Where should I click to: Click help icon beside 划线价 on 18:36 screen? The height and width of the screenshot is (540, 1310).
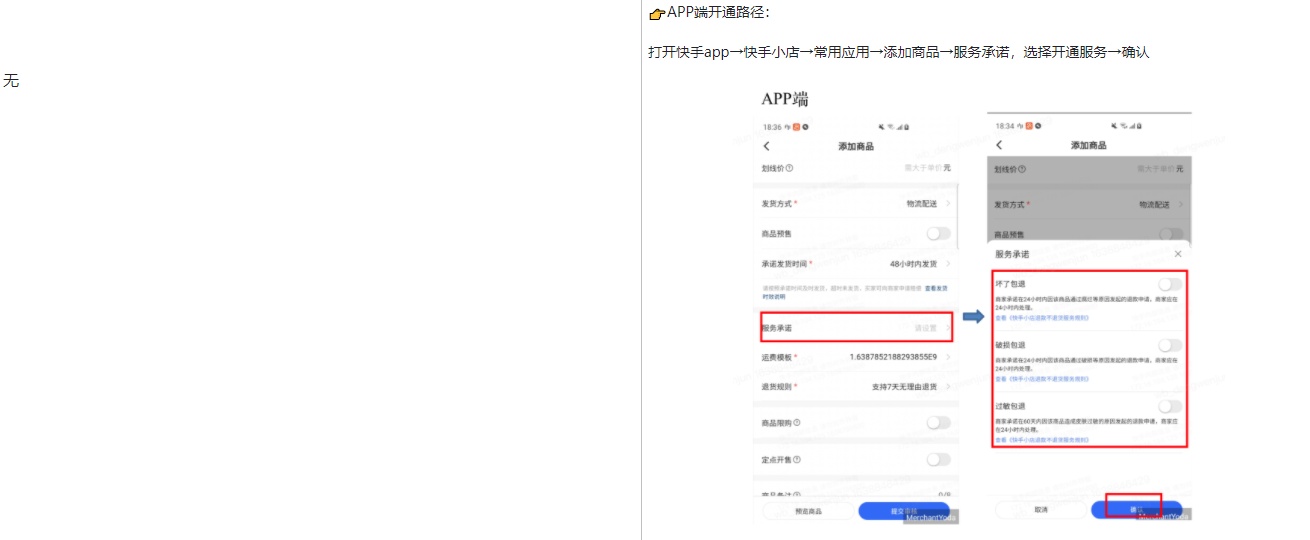(790, 169)
